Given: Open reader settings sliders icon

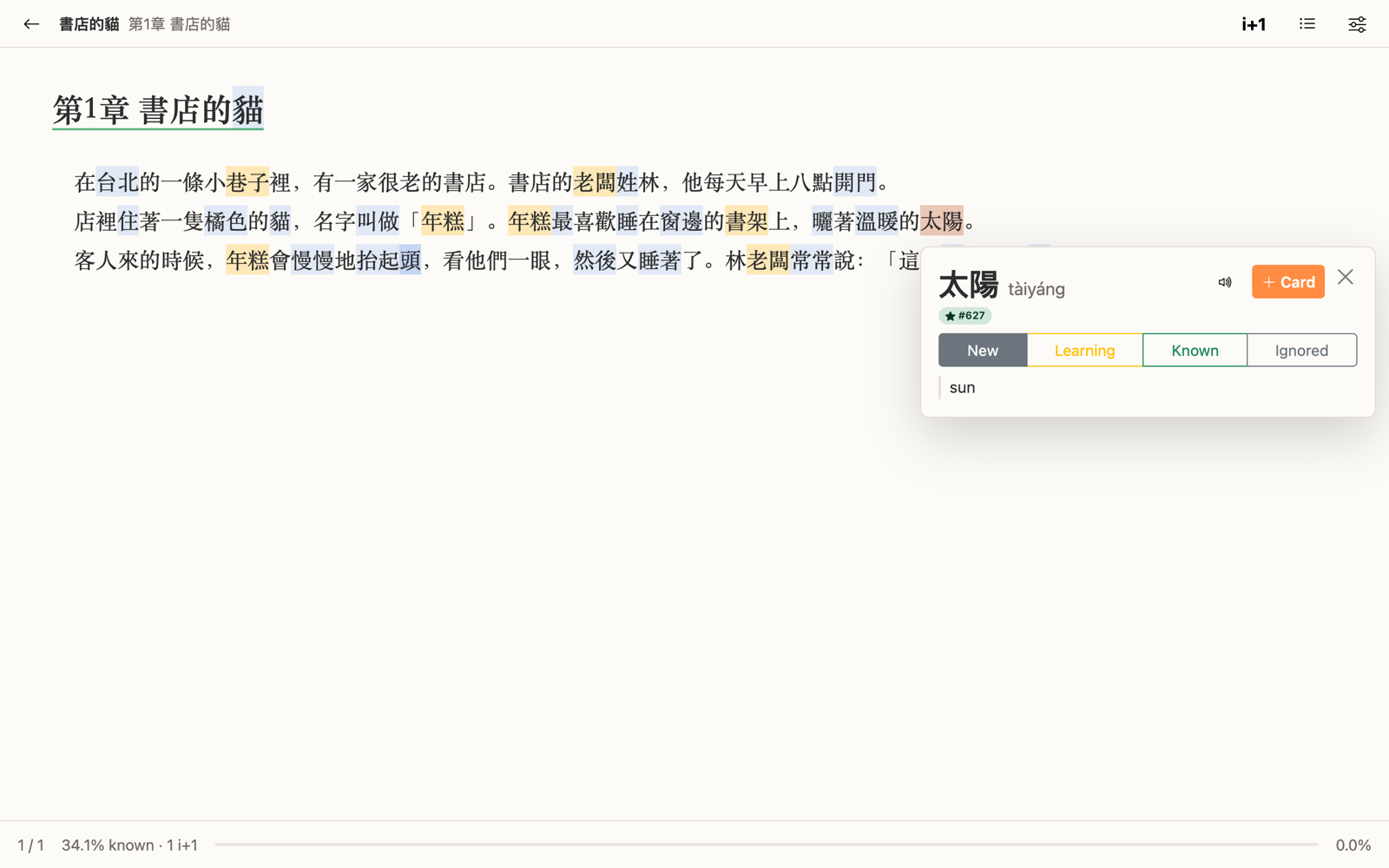Looking at the screenshot, I should [1357, 24].
